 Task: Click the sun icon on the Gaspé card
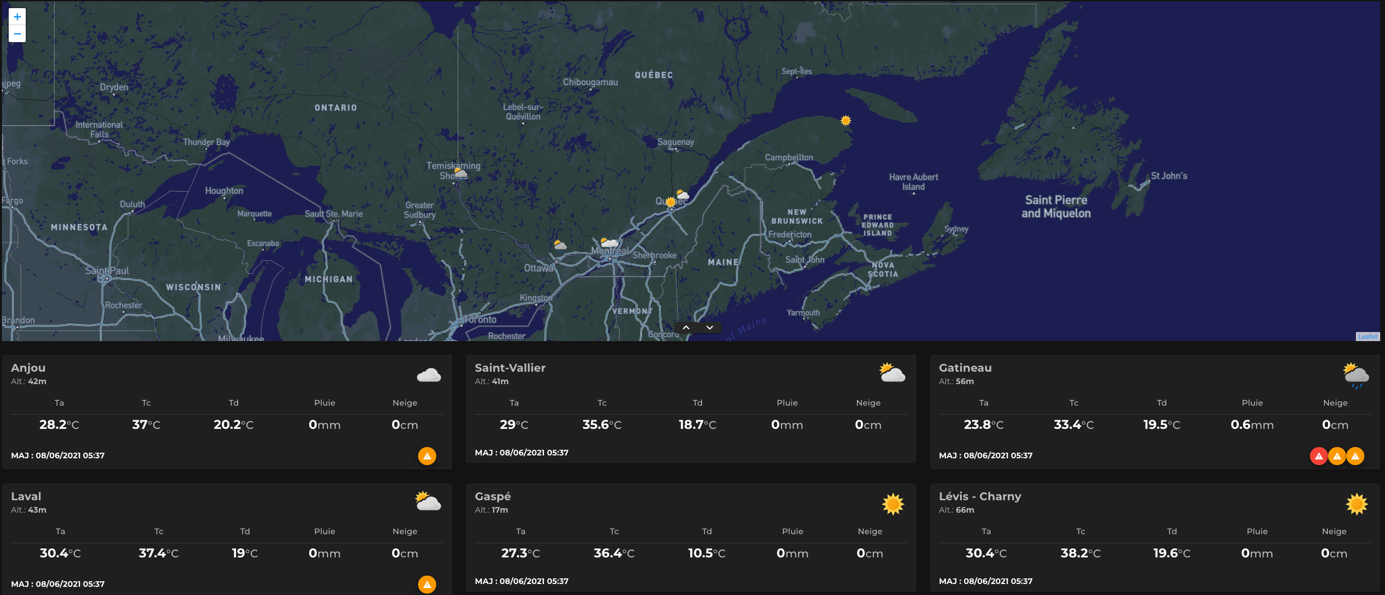892,504
